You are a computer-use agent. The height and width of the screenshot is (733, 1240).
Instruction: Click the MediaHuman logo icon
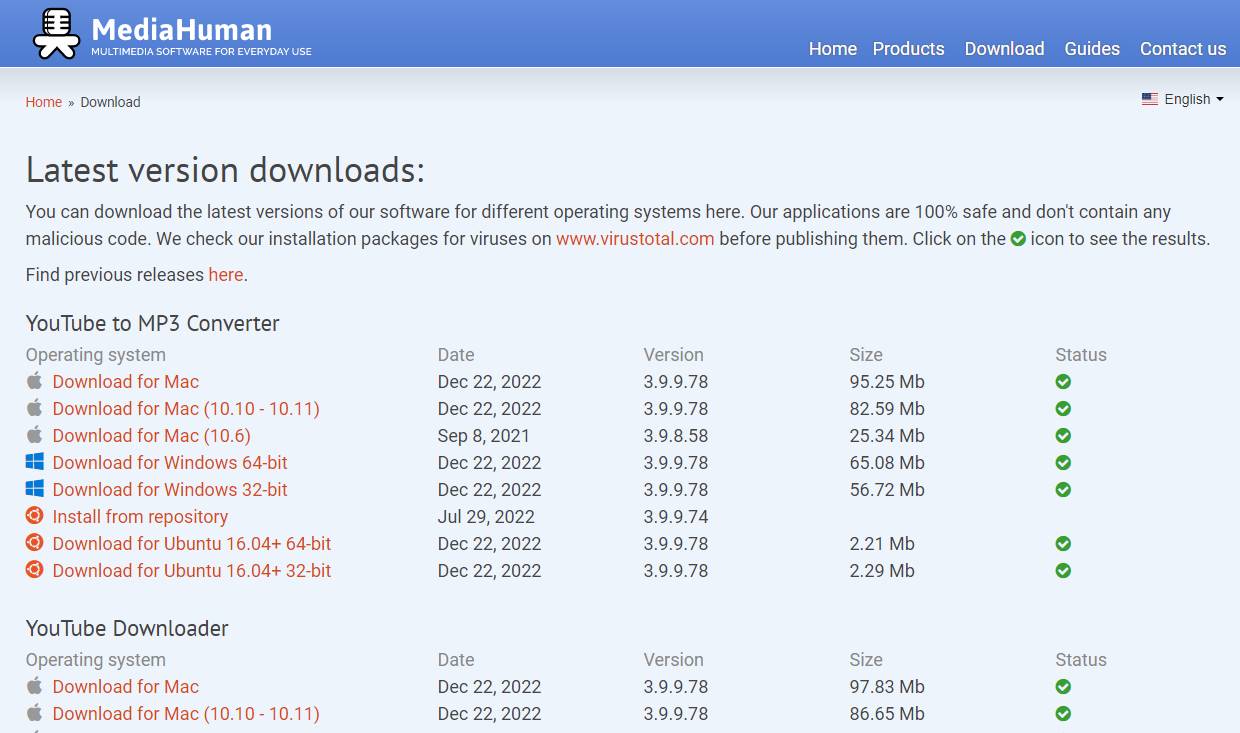pyautogui.click(x=56, y=32)
